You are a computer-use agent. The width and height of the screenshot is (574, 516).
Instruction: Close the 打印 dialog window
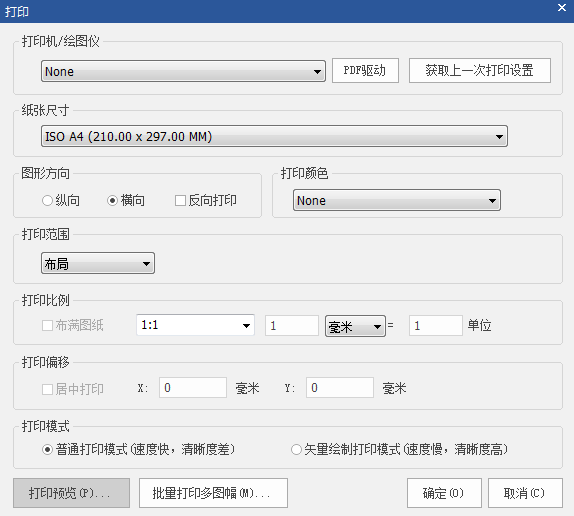(x=562, y=7)
